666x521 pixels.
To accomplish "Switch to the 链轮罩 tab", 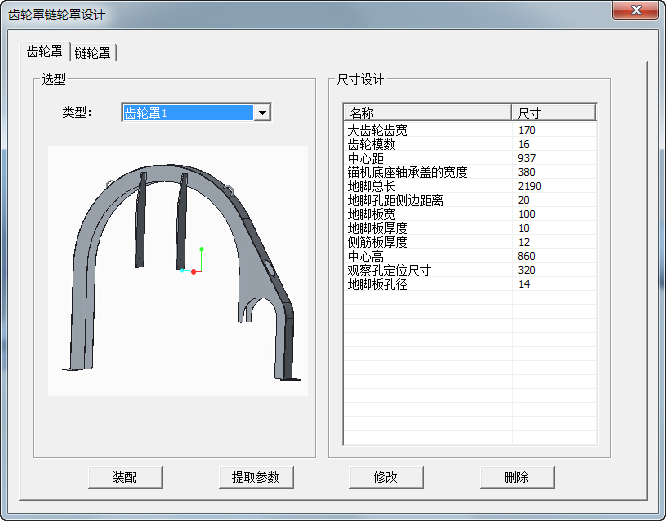I will tap(93, 53).
